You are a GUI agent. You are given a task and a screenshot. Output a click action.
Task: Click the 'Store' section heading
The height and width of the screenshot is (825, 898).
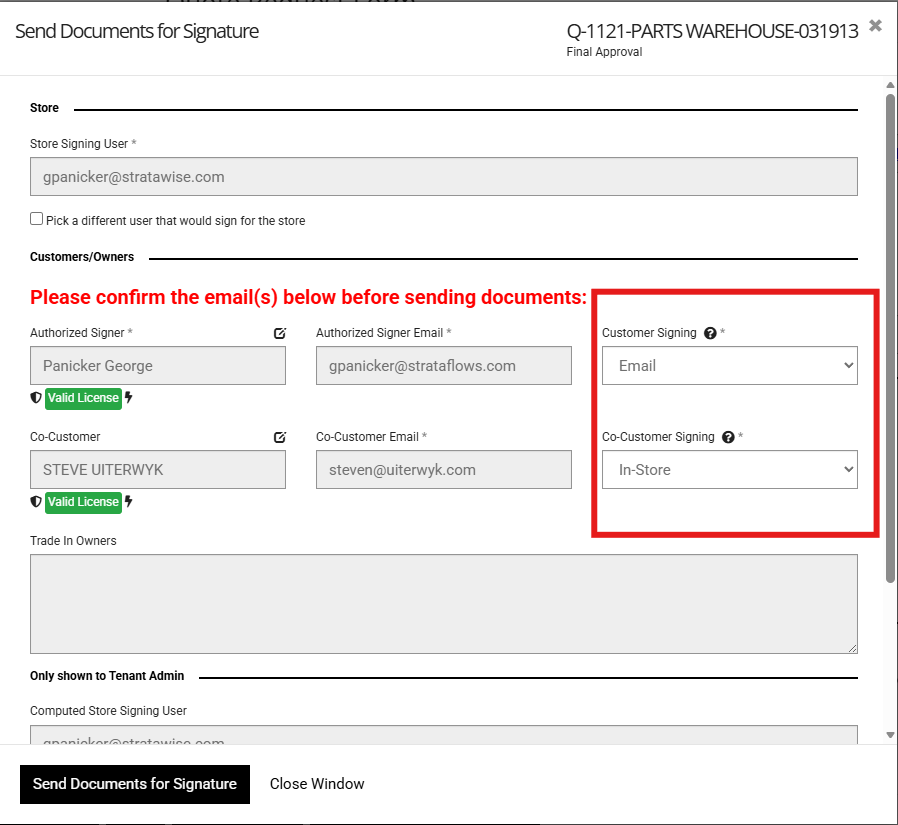click(44, 108)
